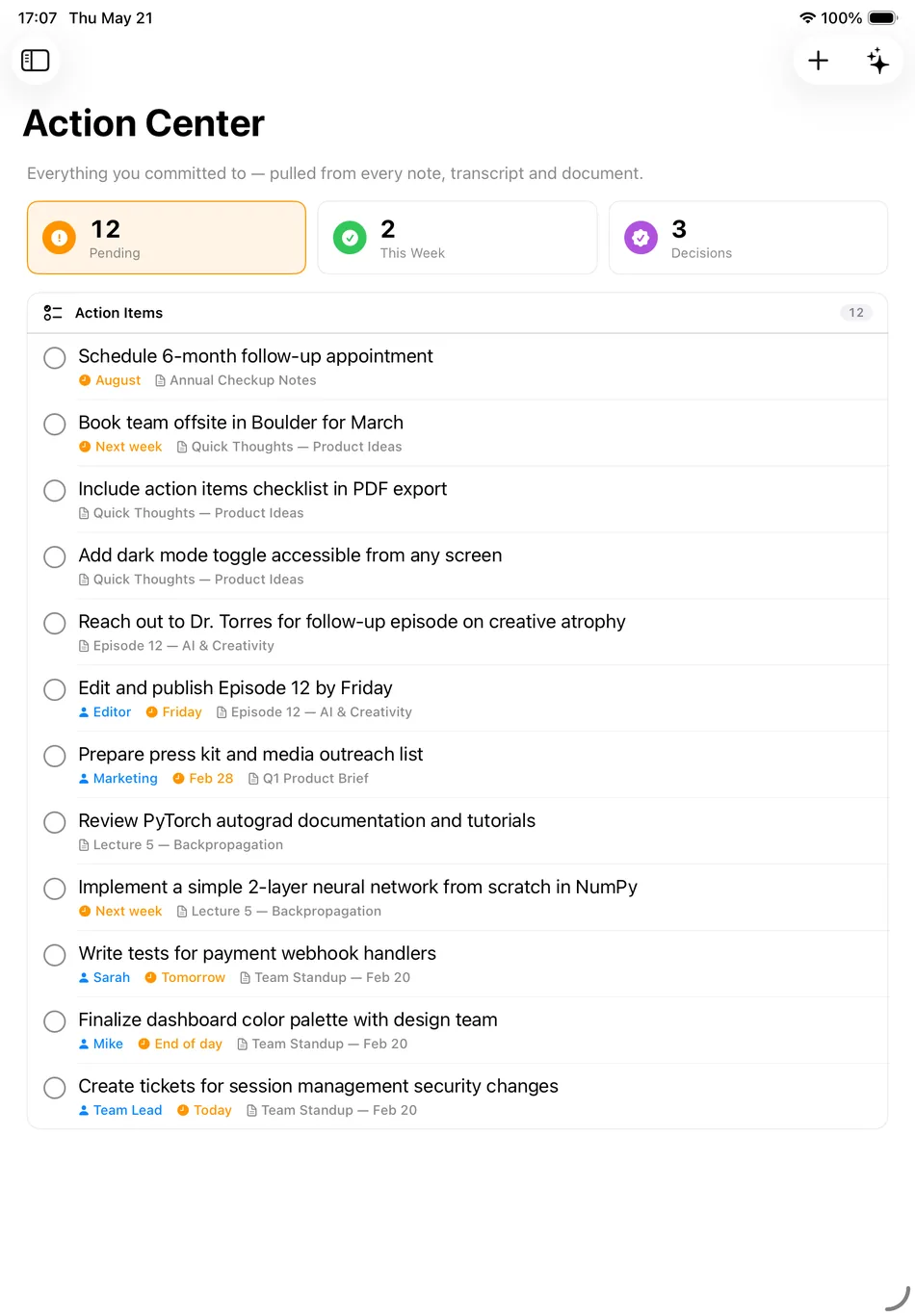This screenshot has height=1316, width=915.
Task: Tap the plus add button
Action: click(x=818, y=61)
